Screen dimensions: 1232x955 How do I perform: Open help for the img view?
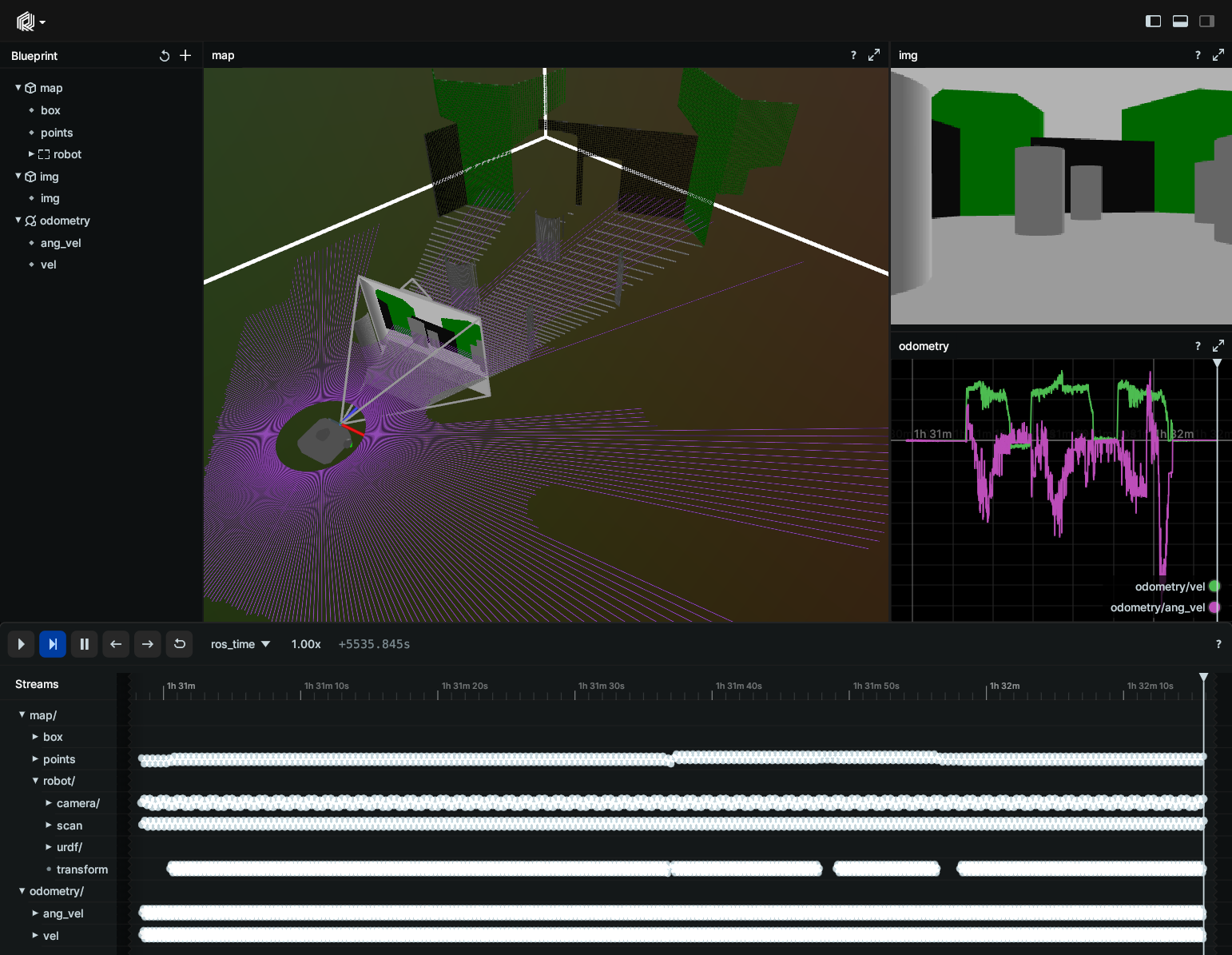[1198, 55]
